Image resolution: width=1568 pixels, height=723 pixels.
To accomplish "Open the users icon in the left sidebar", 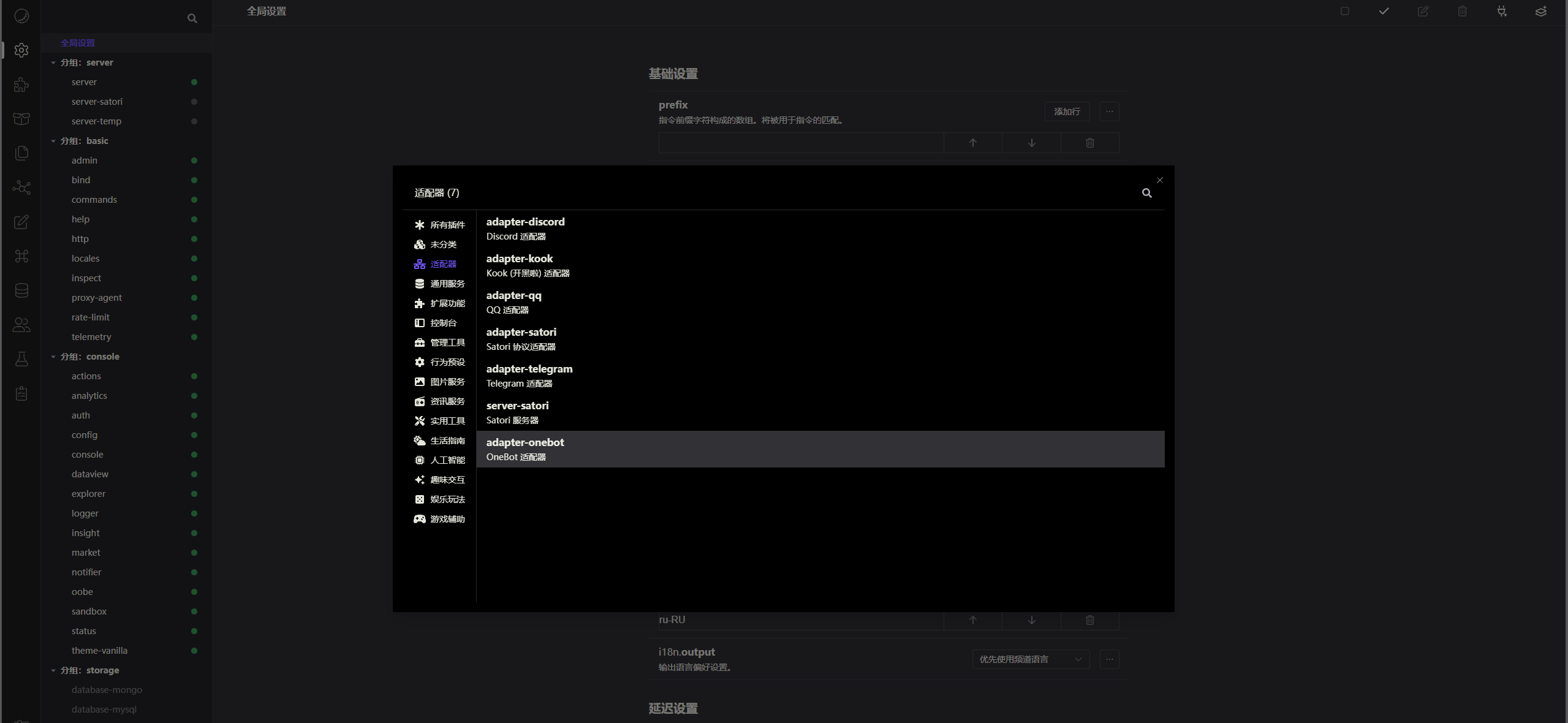I will [x=21, y=325].
